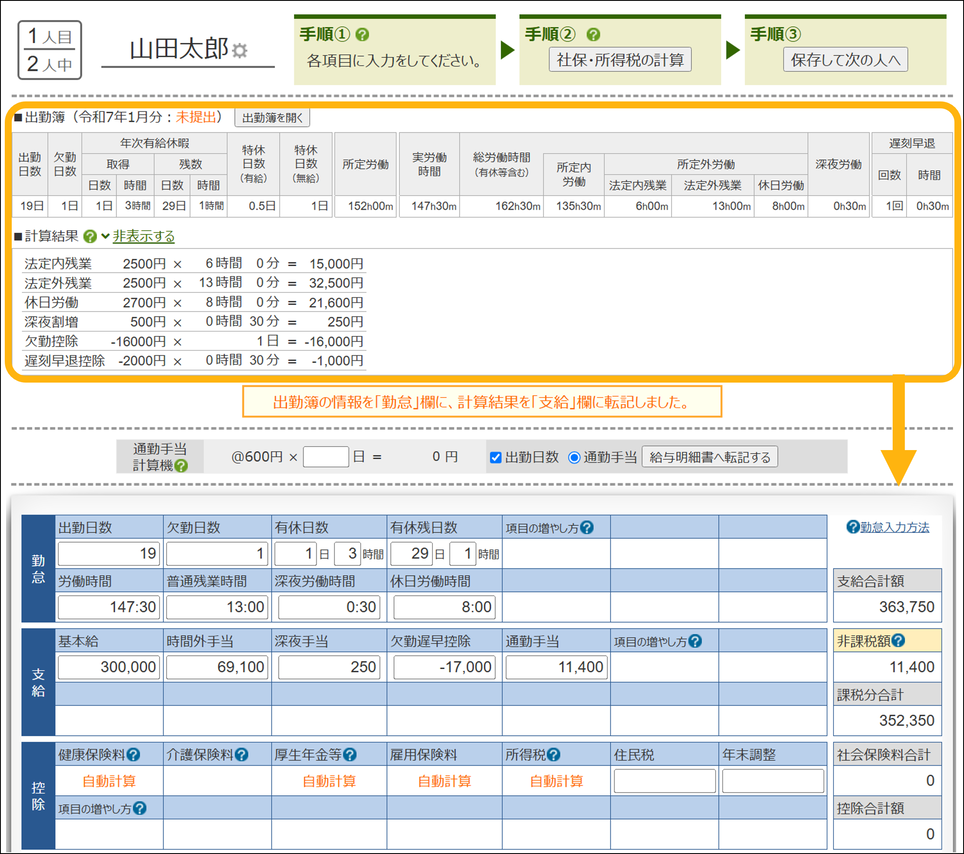Click help icon under 通勤手当計算機

(182, 466)
